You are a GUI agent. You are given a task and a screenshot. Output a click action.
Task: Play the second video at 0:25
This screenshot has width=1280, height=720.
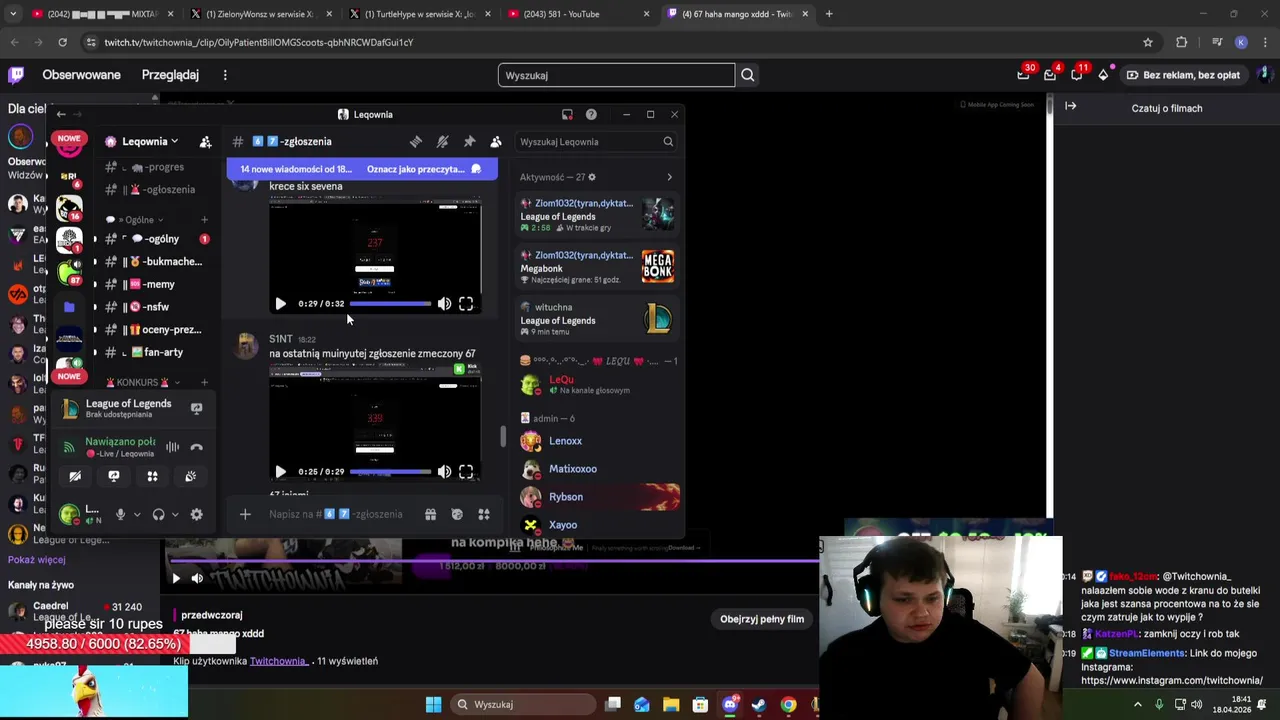click(280, 472)
